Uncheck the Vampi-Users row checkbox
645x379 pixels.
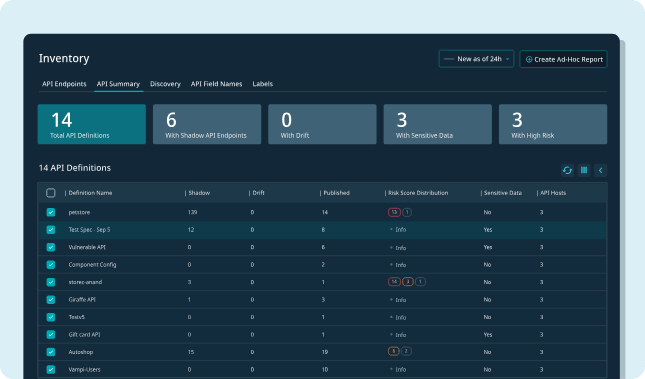coord(51,370)
